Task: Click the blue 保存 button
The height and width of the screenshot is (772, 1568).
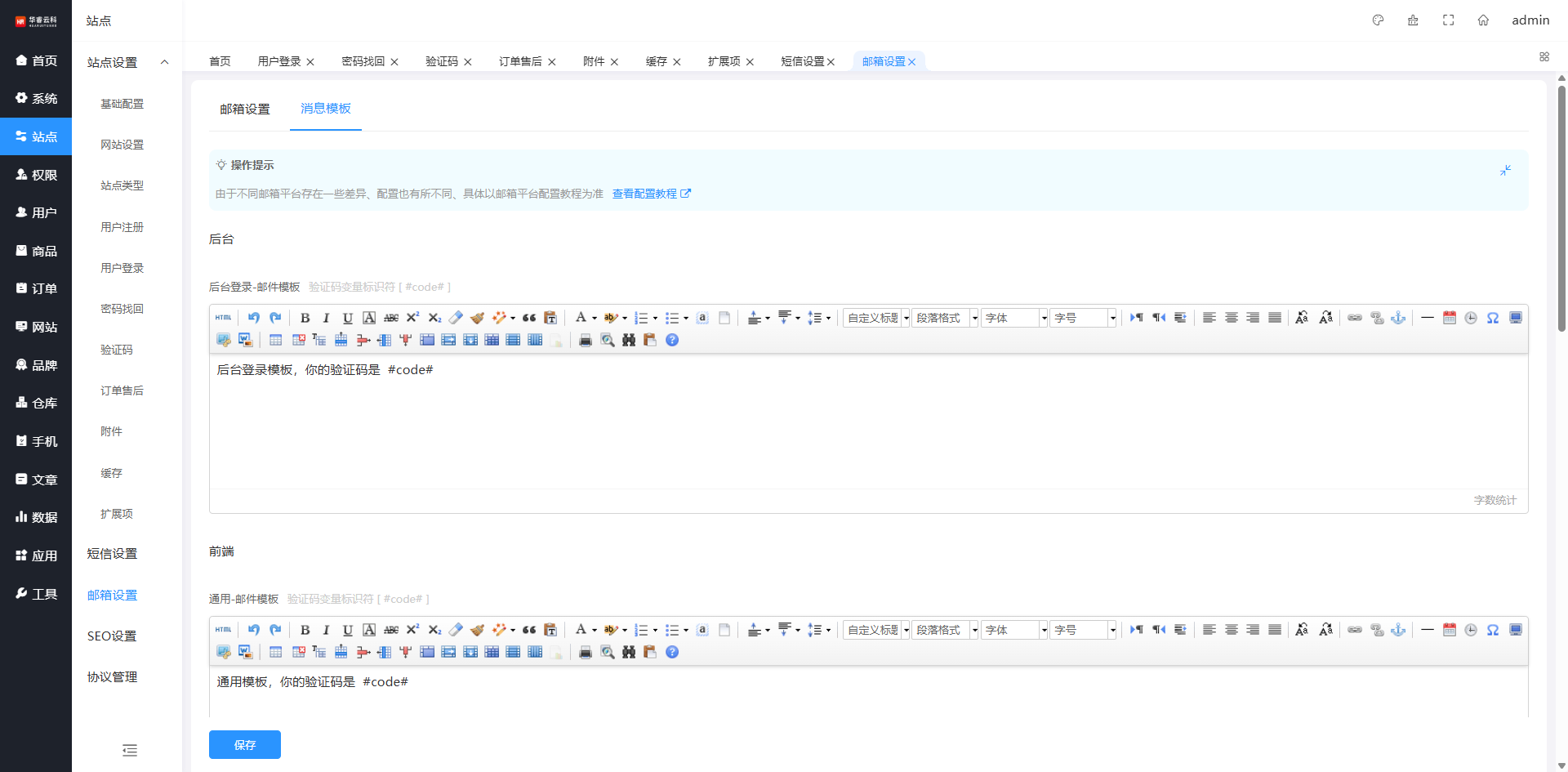Action: 244,744
